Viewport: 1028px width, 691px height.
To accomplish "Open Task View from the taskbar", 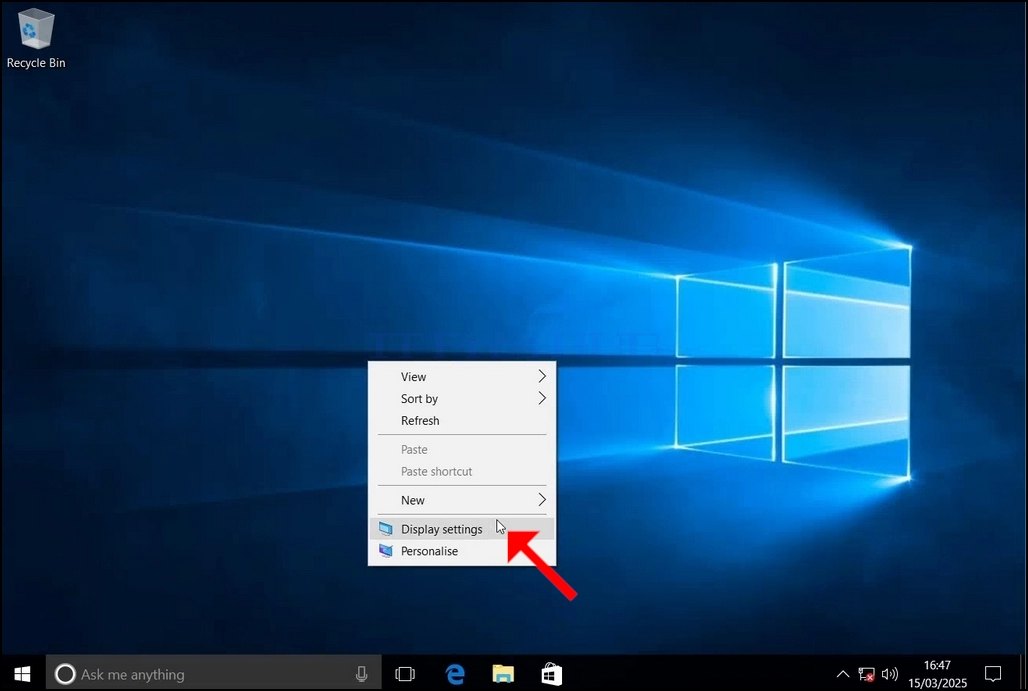I will point(405,674).
